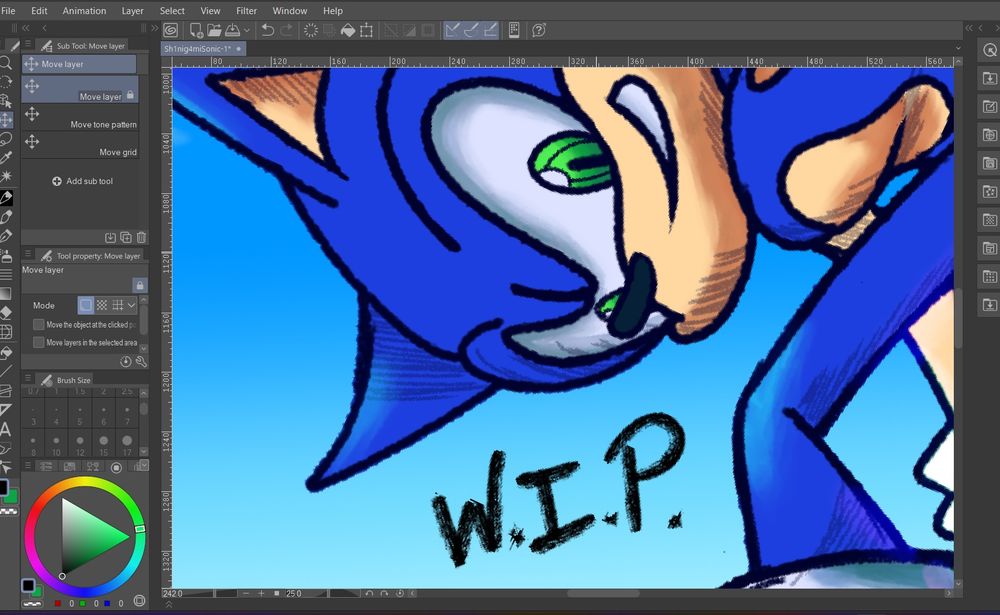Image resolution: width=1000 pixels, height=615 pixels.
Task: Choose brush size 10 preset
Action: (x=56, y=445)
